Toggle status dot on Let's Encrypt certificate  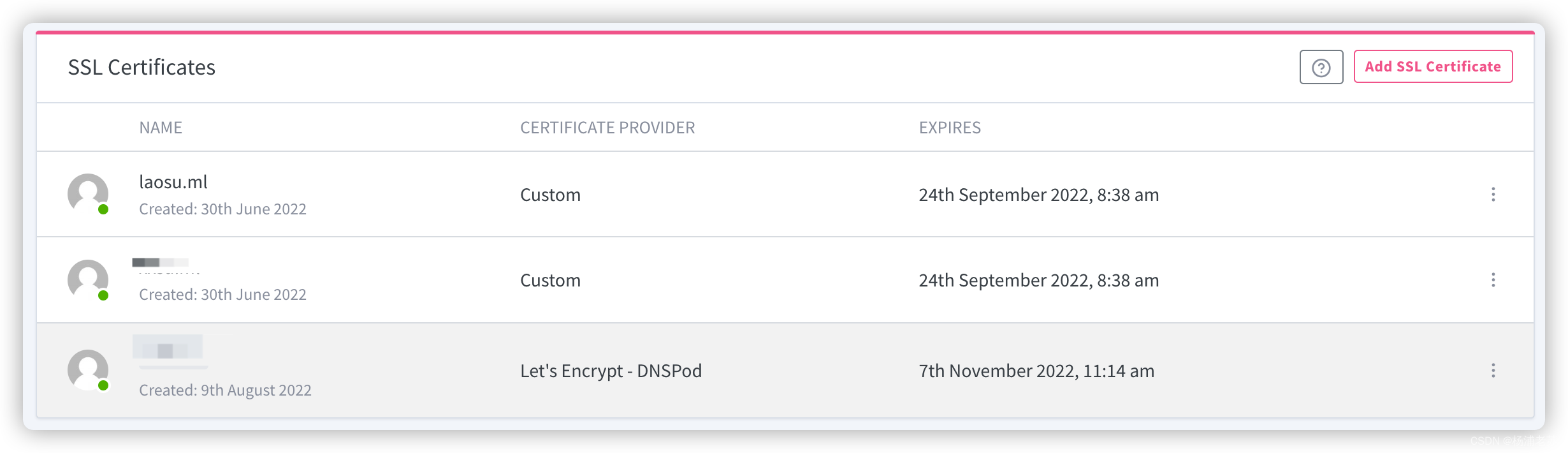[x=104, y=385]
